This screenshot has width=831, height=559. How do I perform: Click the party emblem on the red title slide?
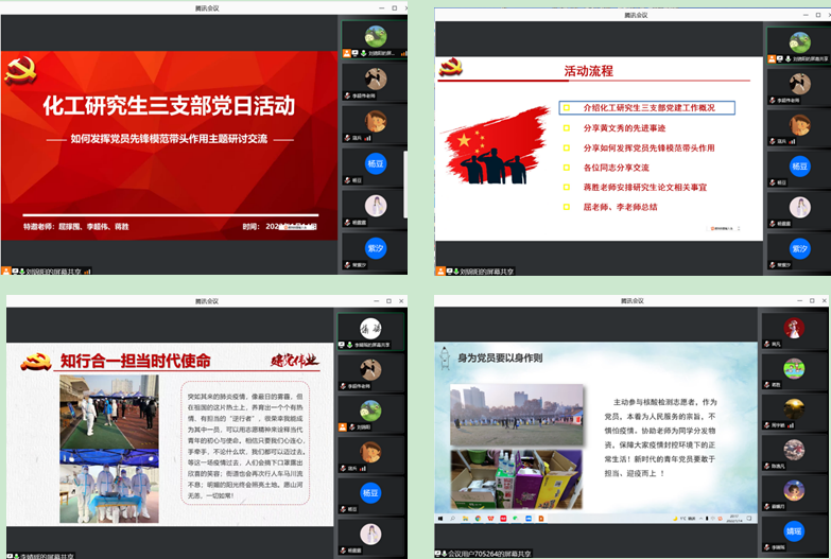coord(18,72)
